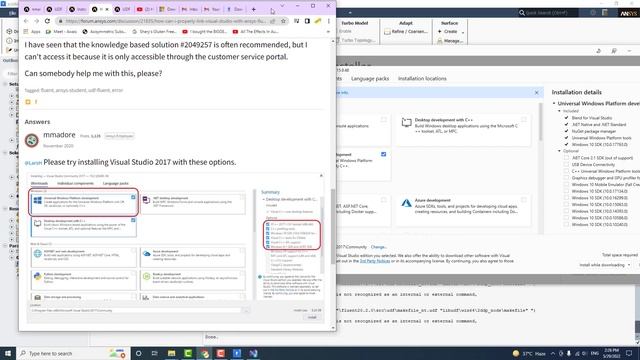The width and height of the screenshot is (640, 360).
Task: Collapse the Included components list
Action: click(x=560, y=111)
